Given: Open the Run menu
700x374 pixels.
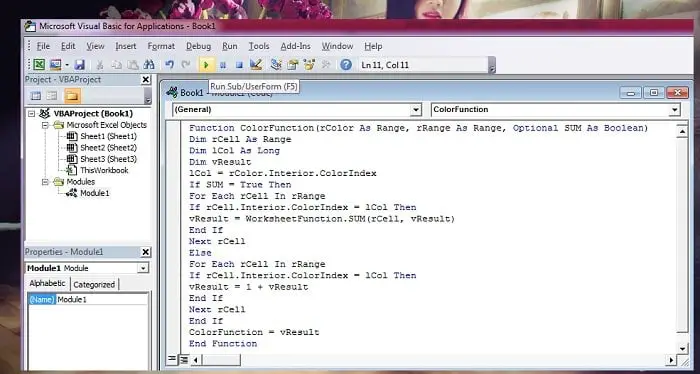Looking at the screenshot, I should (x=230, y=46).
